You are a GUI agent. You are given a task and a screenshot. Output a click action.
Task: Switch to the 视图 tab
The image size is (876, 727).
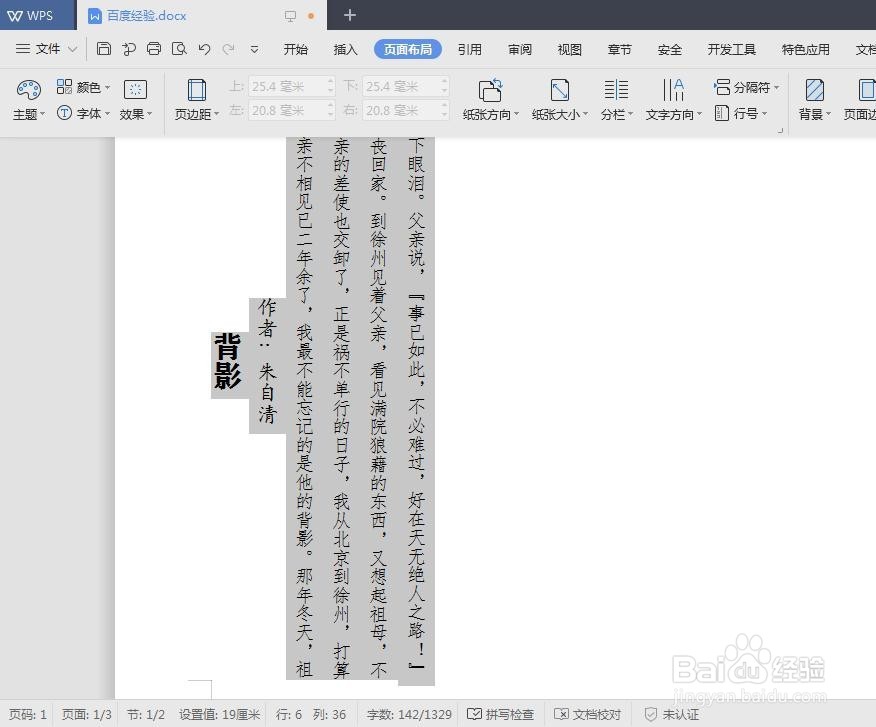569,49
